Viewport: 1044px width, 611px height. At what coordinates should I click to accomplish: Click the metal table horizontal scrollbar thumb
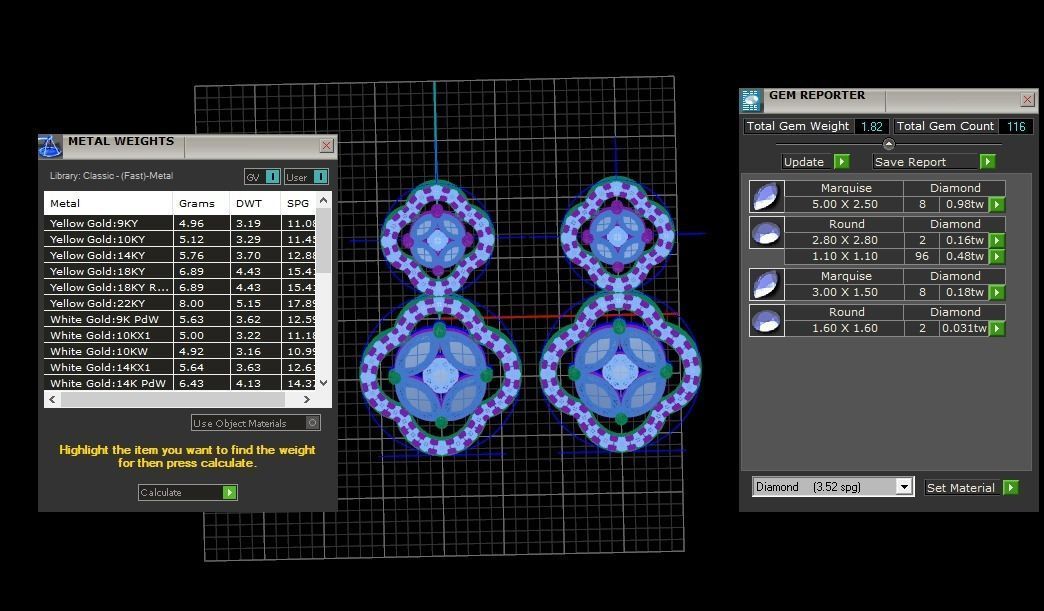point(173,399)
